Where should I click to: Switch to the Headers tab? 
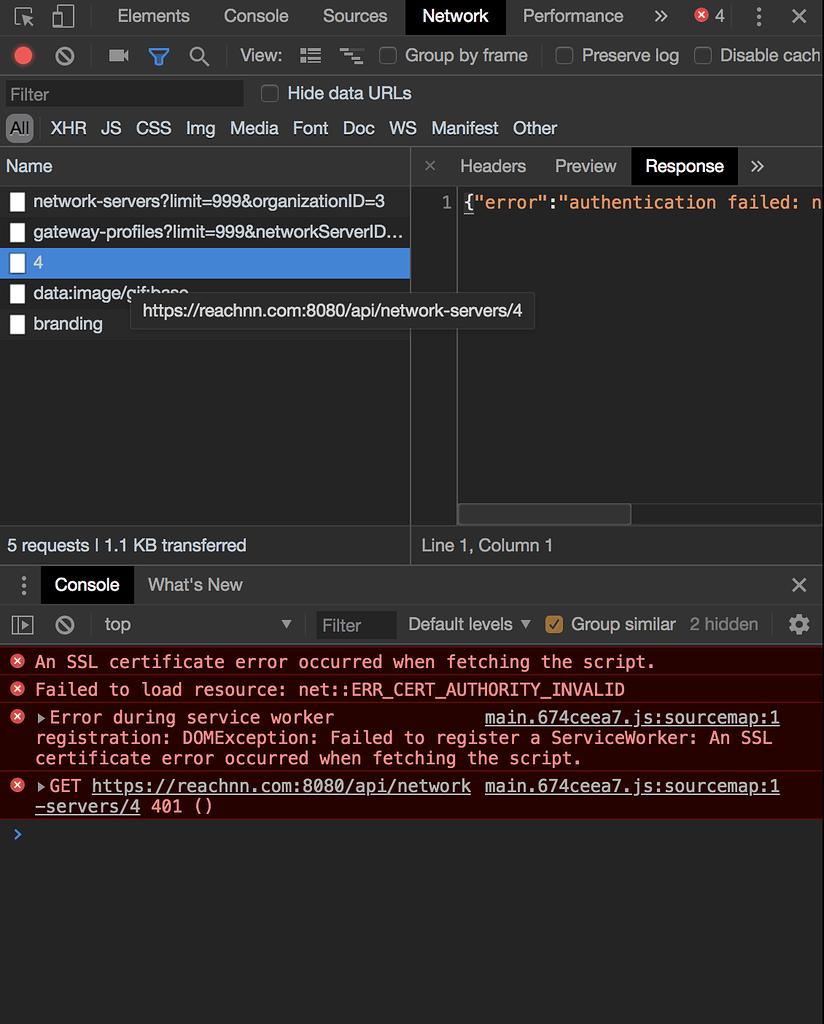[x=493, y=166]
